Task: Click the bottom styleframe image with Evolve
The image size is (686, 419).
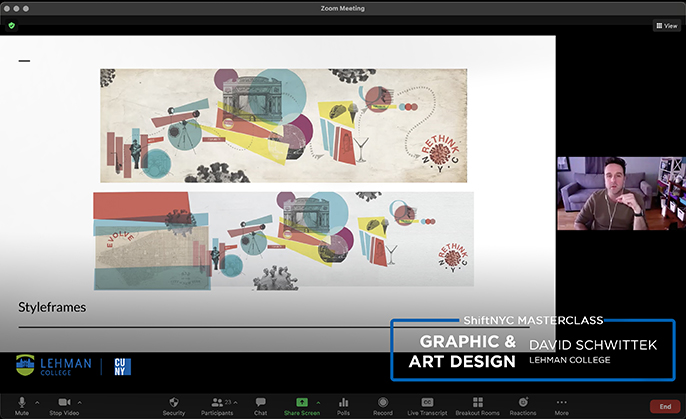Action: (284, 241)
